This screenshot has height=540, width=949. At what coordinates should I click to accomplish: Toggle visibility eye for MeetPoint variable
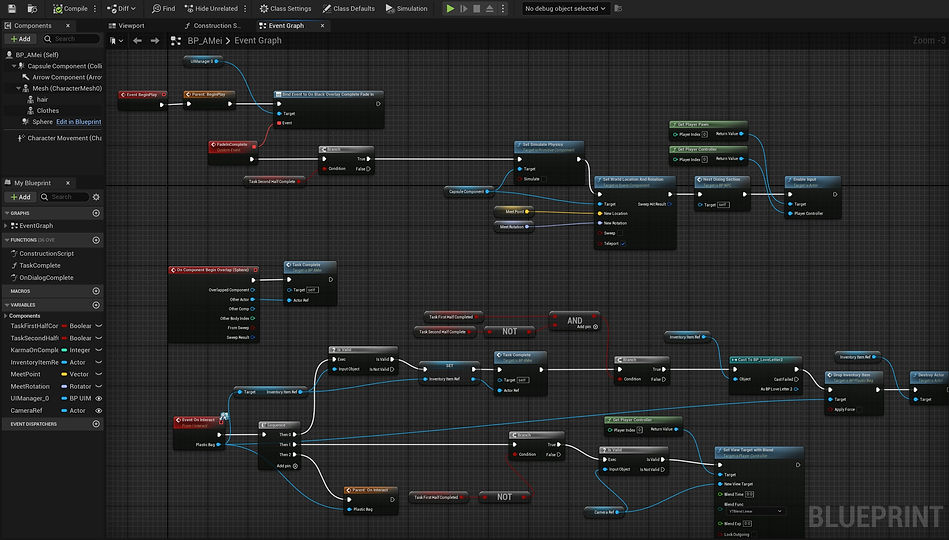pyautogui.click(x=99, y=374)
